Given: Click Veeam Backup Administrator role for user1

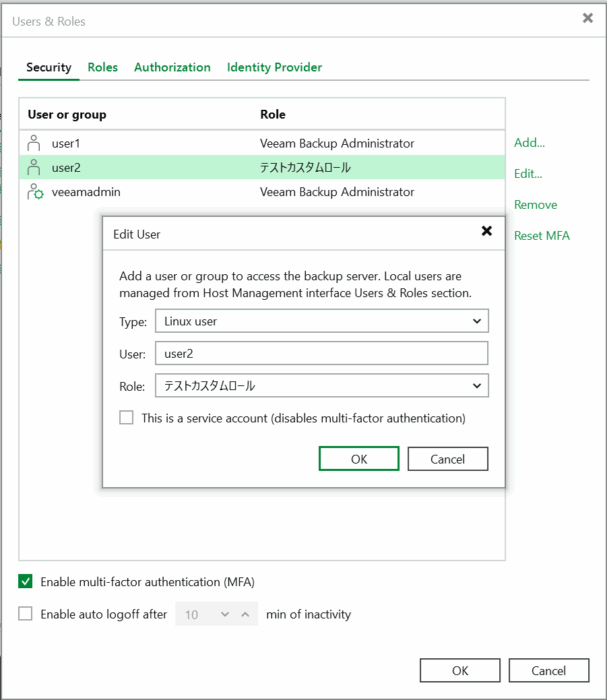Looking at the screenshot, I should 337,144.
